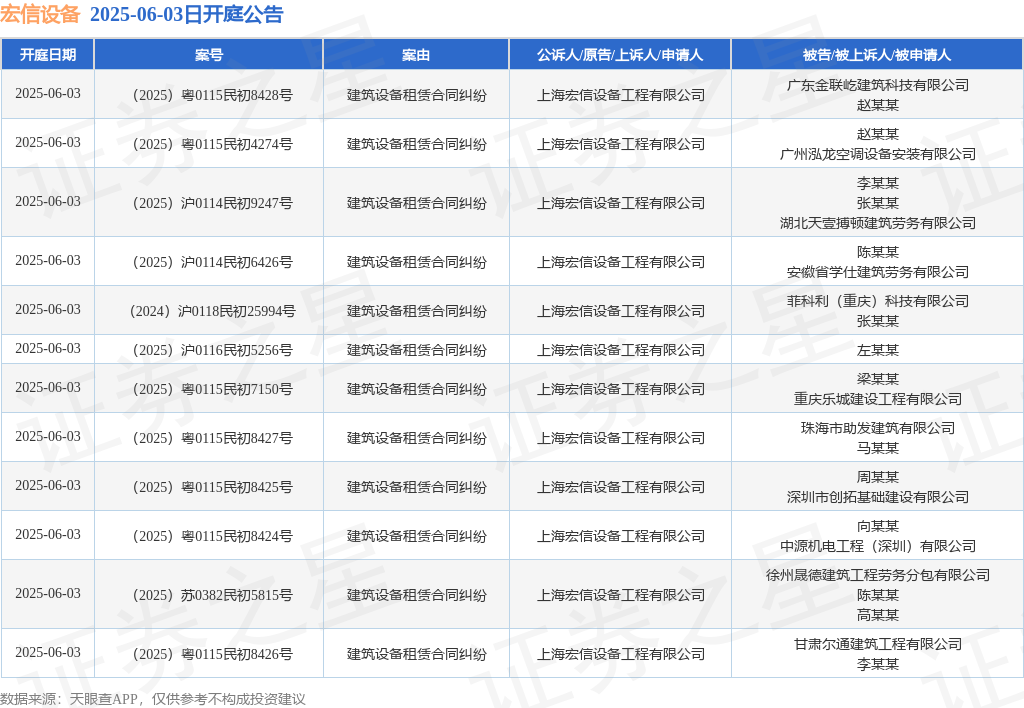Click defendant 向某某
The width and height of the screenshot is (1024, 708).
877,526
